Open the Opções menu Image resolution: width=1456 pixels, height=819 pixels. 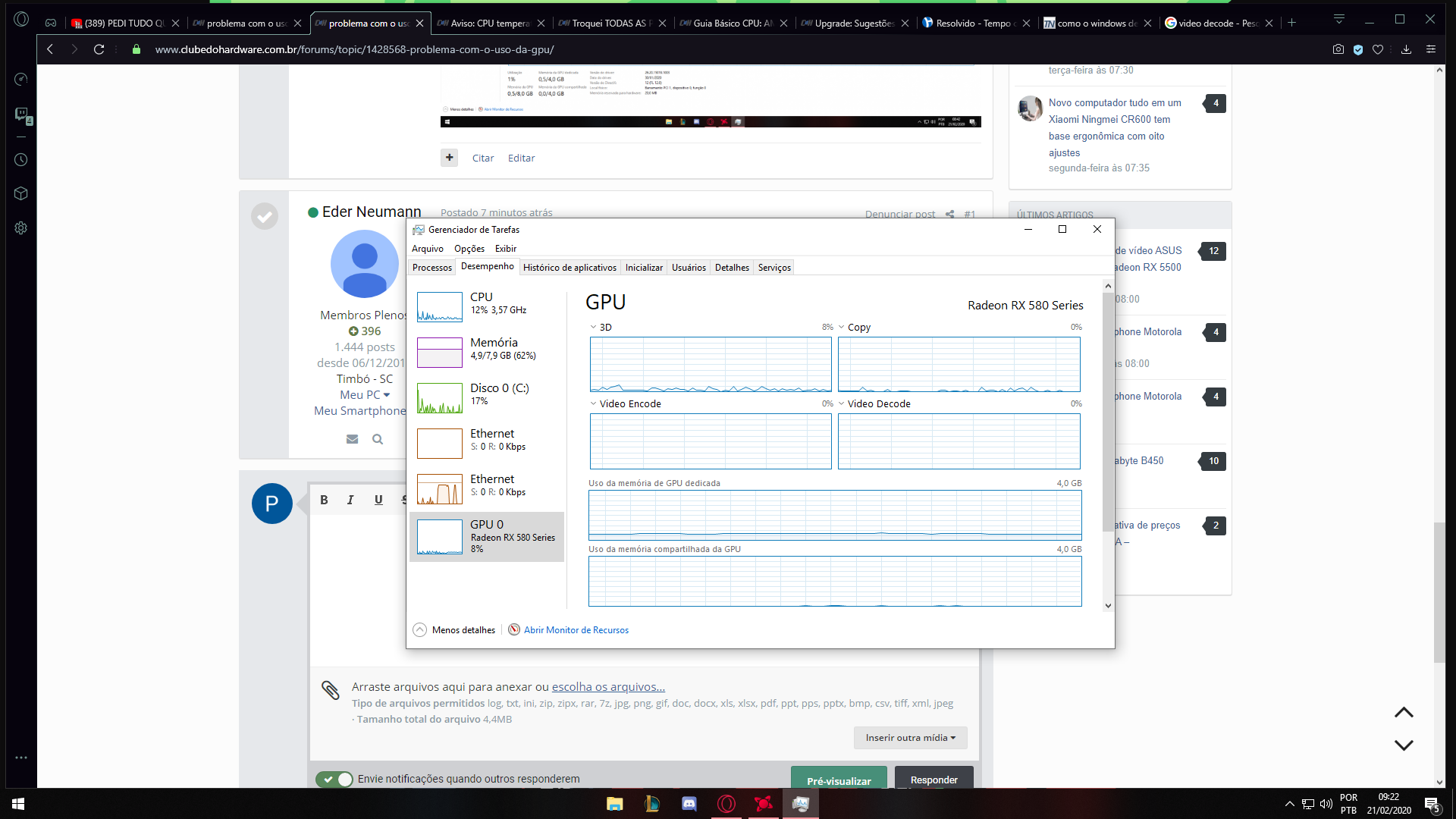tap(469, 249)
